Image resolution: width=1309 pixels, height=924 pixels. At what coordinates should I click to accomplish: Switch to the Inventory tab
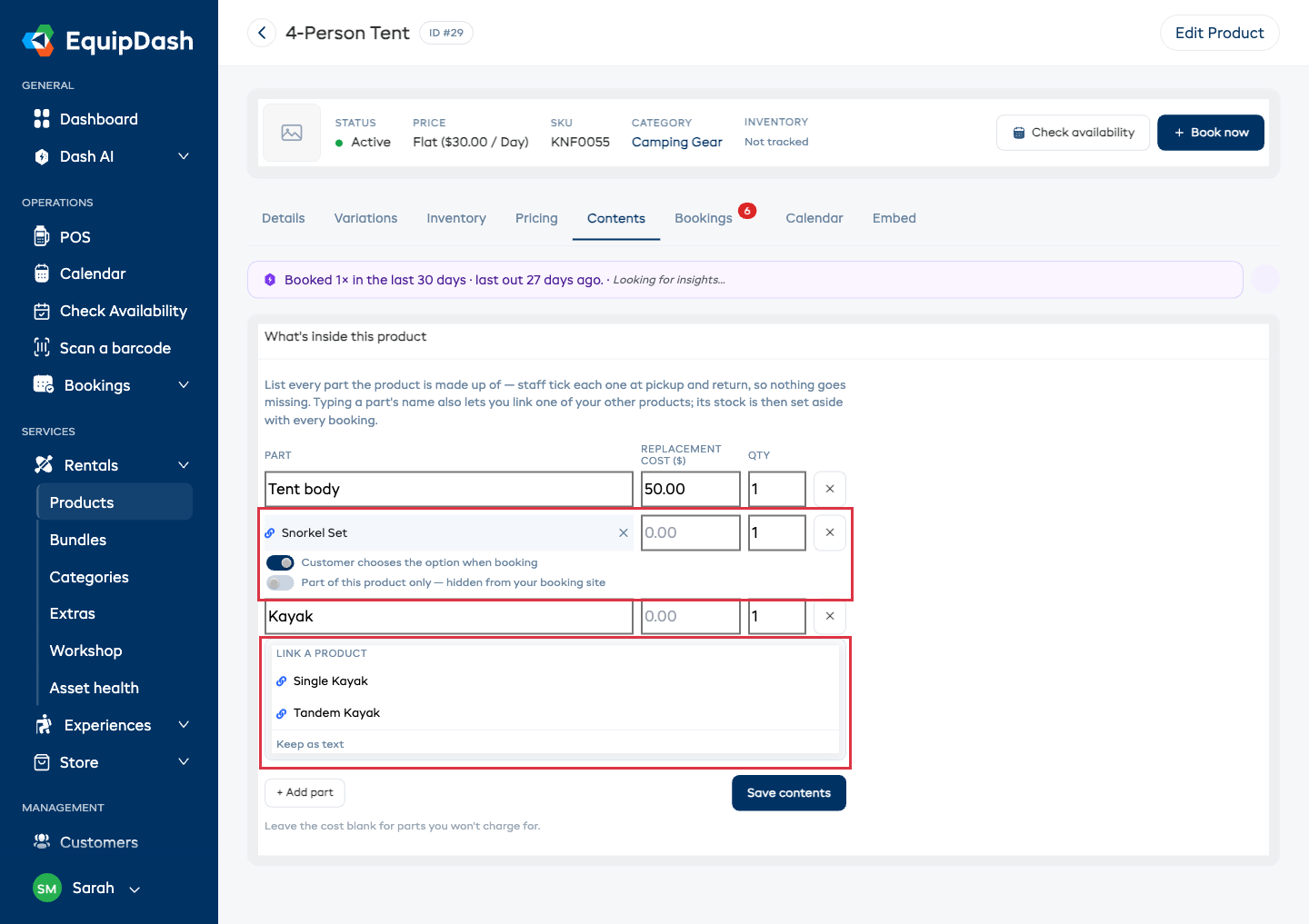coord(456,218)
